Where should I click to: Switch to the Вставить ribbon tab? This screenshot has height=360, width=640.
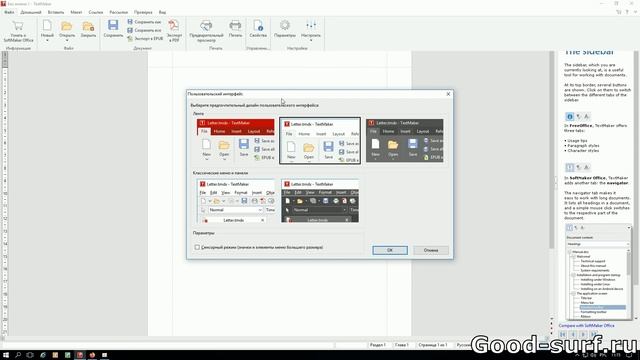click(56, 12)
